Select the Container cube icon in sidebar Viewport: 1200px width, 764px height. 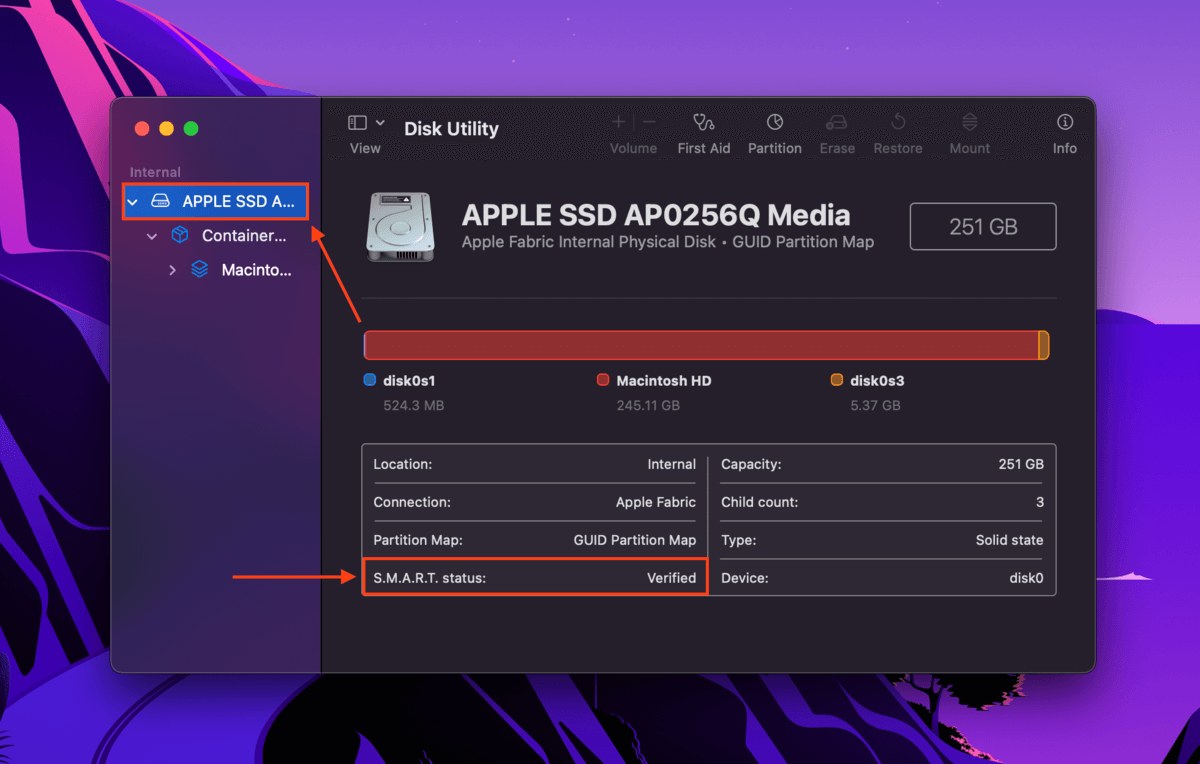coord(180,236)
